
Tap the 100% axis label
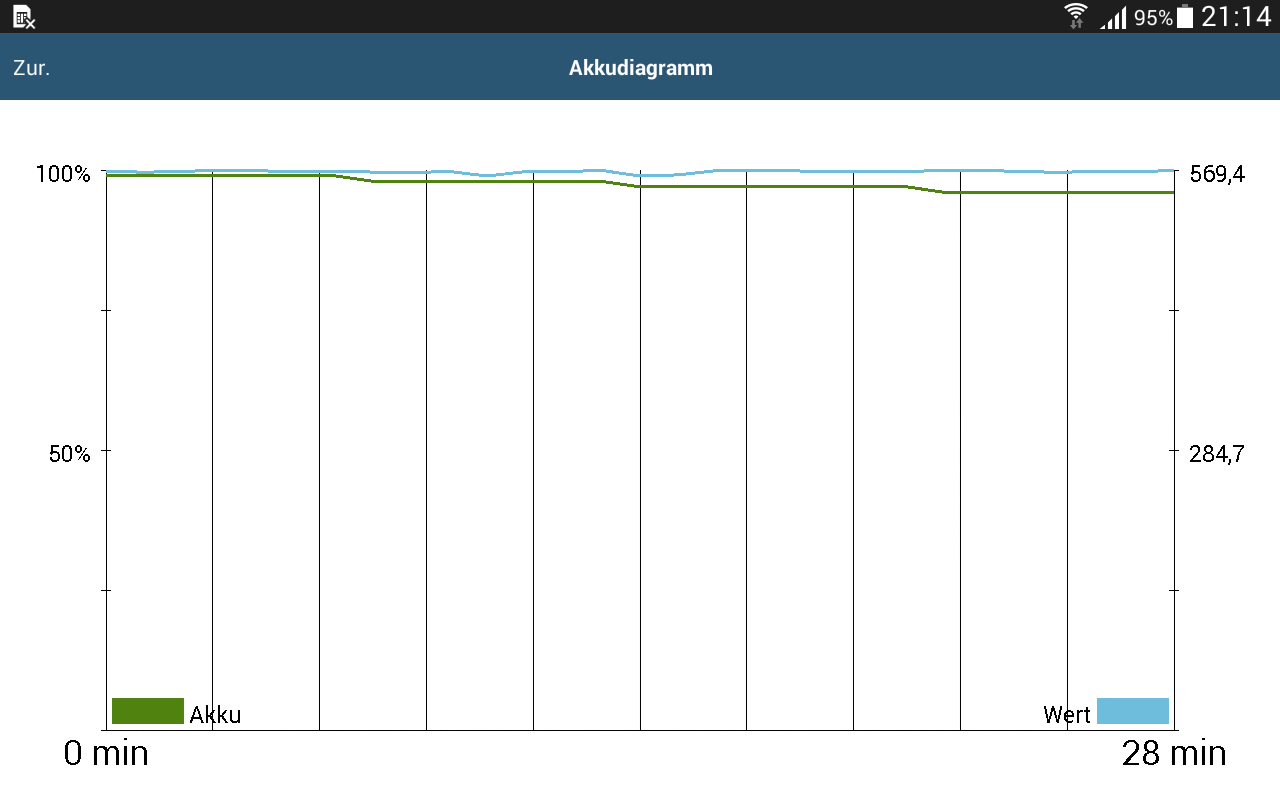pyautogui.click(x=63, y=174)
